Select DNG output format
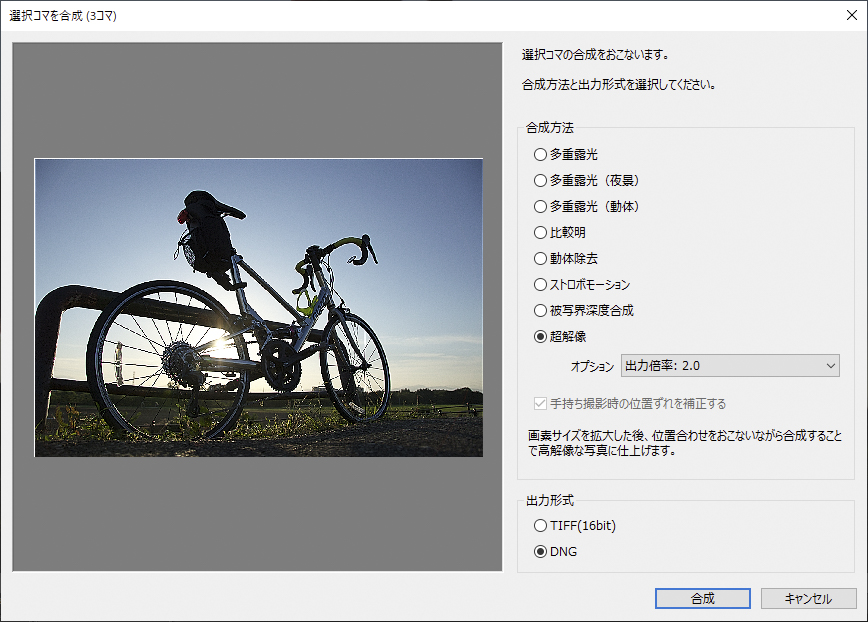 coord(555,552)
